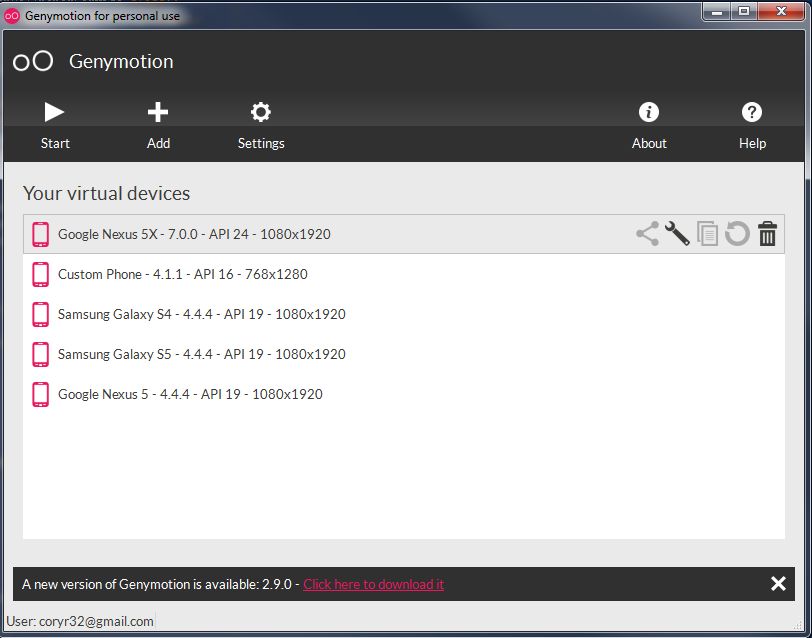This screenshot has height=638, width=812.
Task: Delete the Google Nexus 5X device
Action: [x=767, y=234]
